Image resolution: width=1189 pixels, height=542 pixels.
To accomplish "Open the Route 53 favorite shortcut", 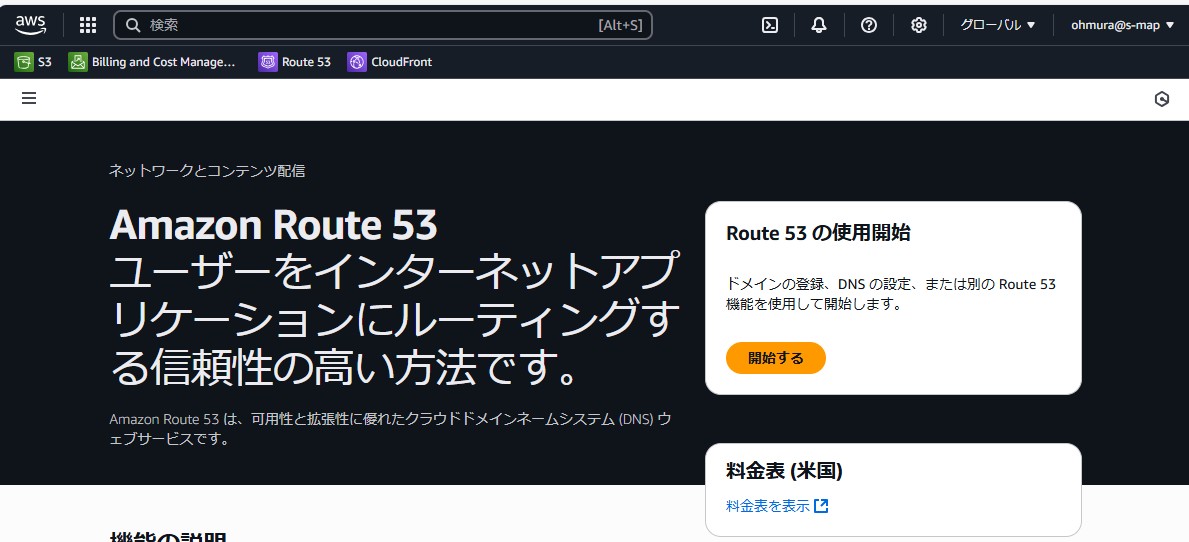I will (x=295, y=62).
